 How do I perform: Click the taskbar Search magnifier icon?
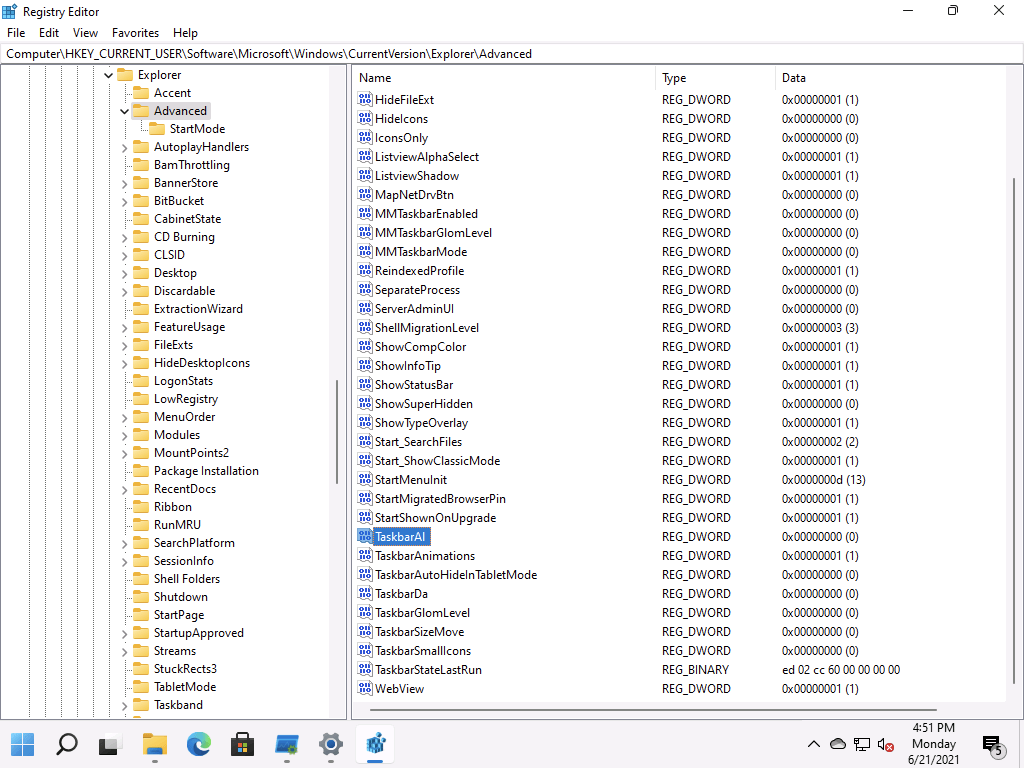pos(66,745)
